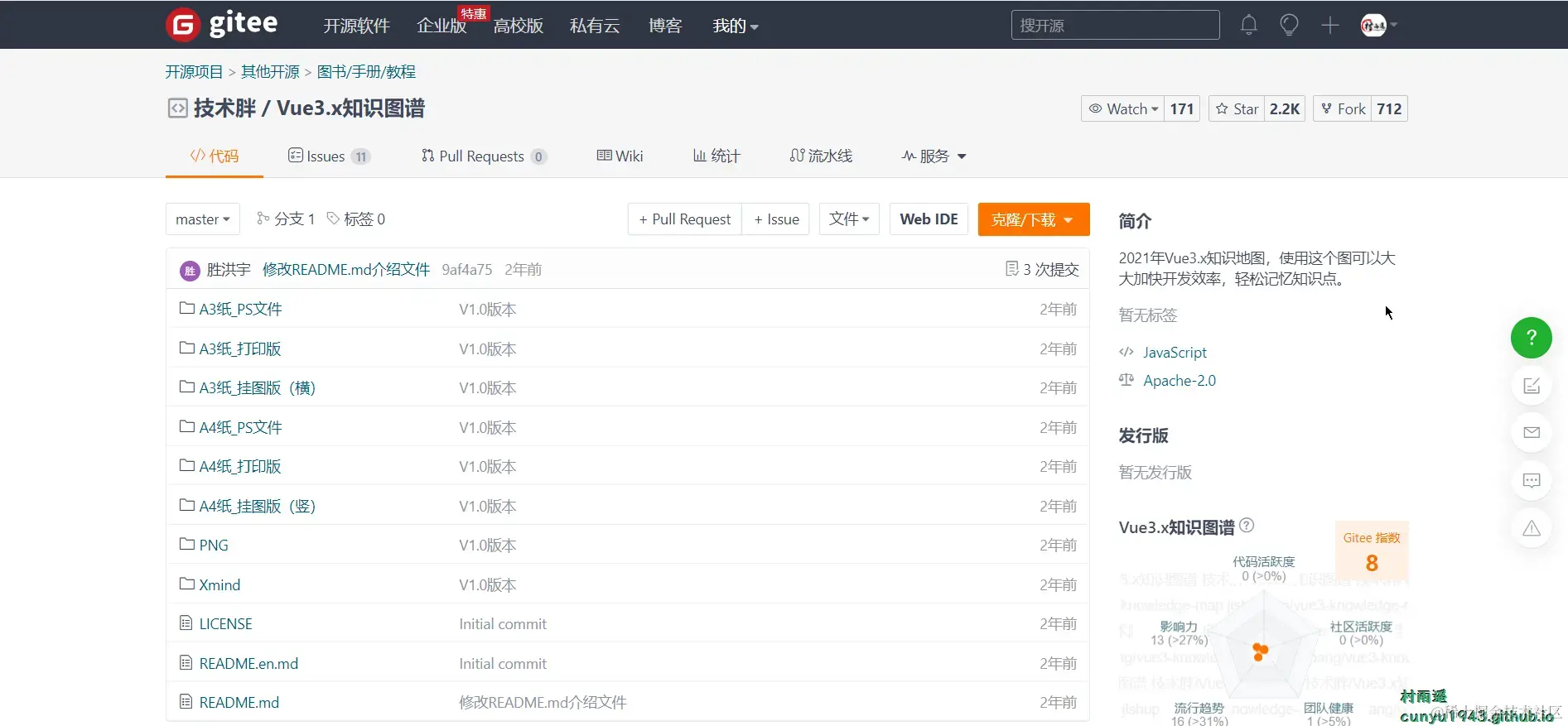Click the 胜洪宇 author avatar
The image size is (1568, 726).
pyautogui.click(x=190, y=270)
